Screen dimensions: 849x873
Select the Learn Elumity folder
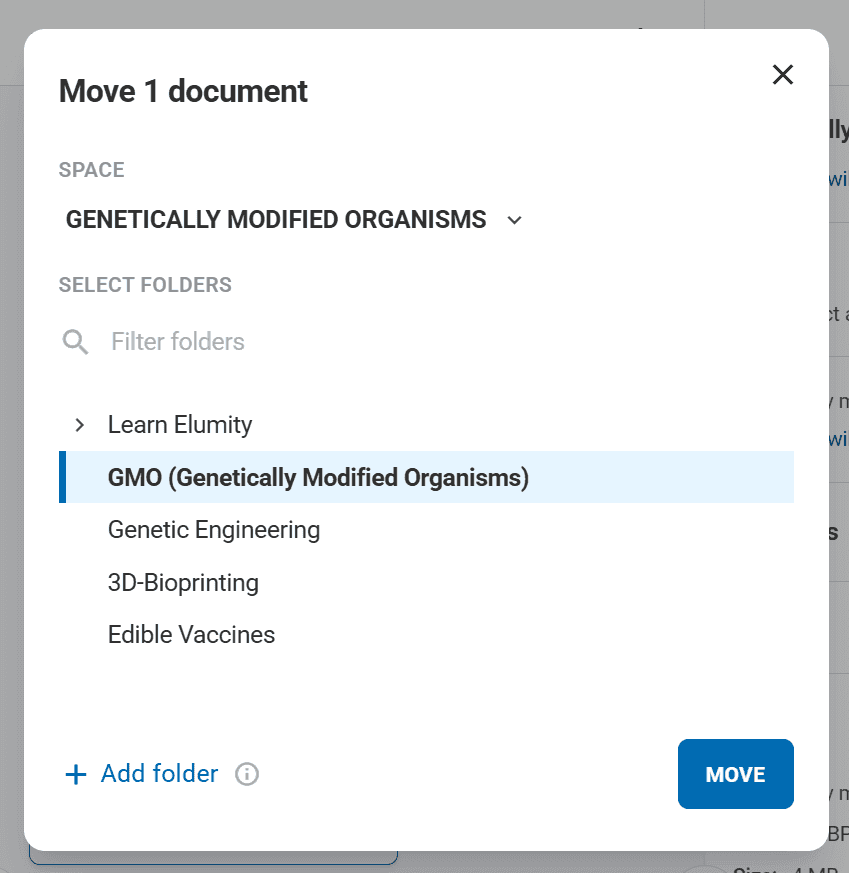pos(180,425)
